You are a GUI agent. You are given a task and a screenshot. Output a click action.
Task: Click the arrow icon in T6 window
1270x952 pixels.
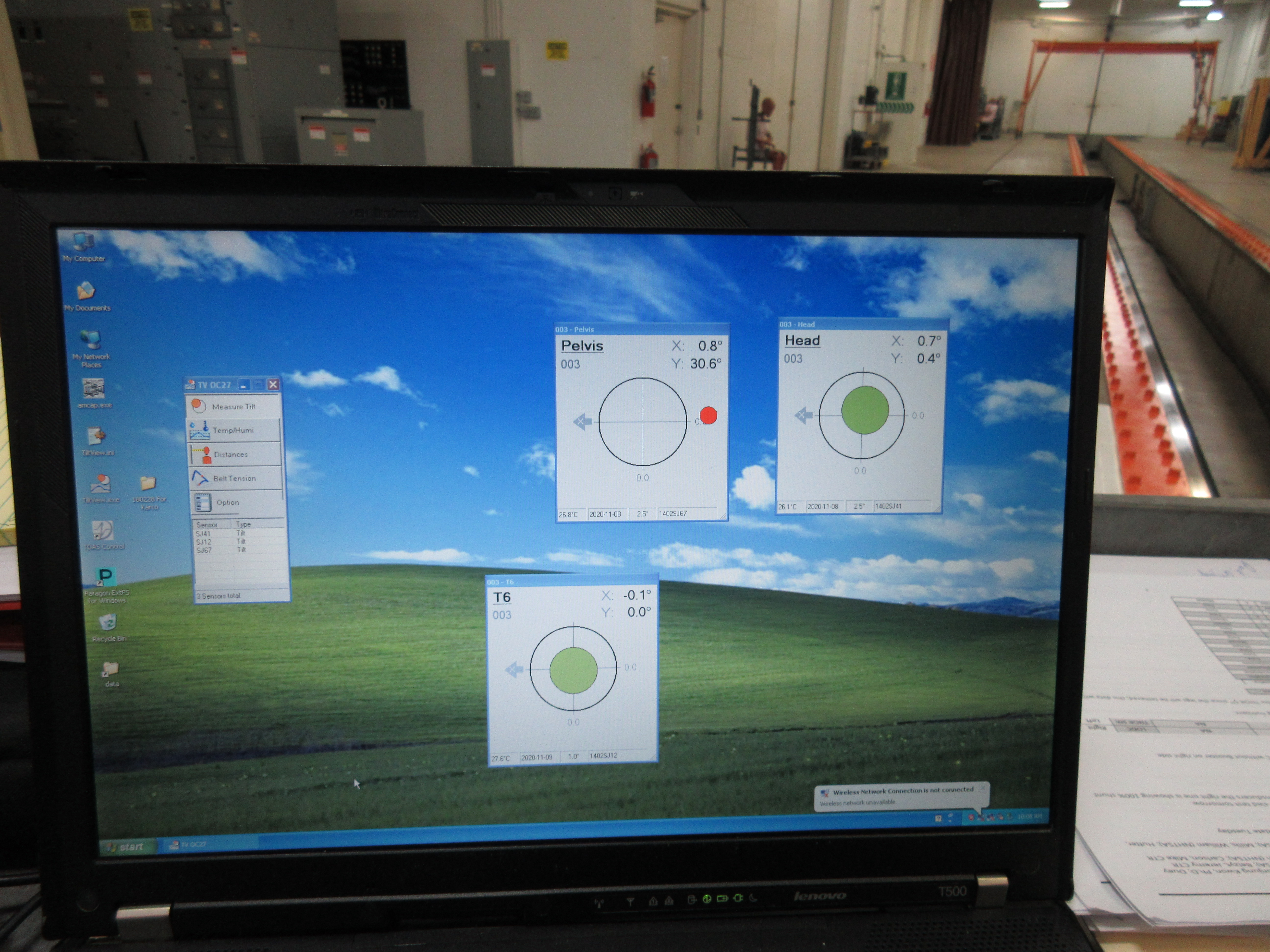(x=514, y=669)
